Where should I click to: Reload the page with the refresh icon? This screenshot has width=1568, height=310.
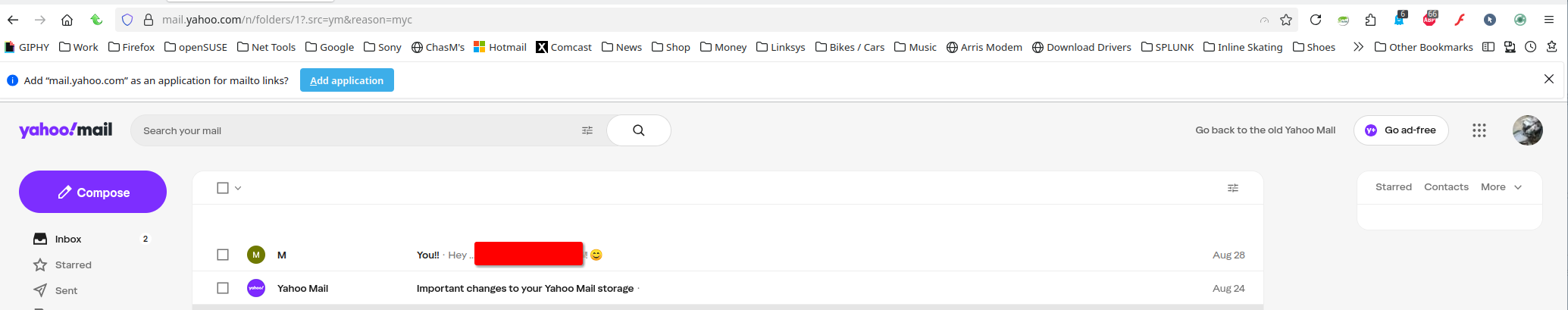[1316, 20]
